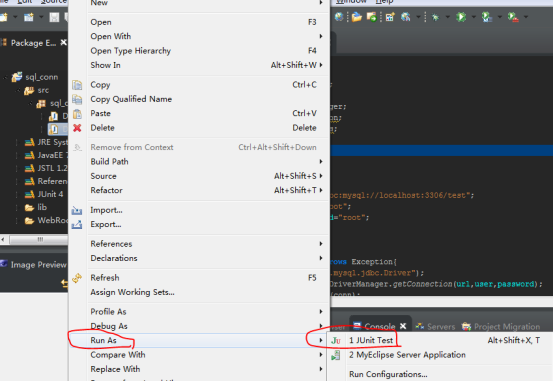Choose Open Type Hierarchy menu entry
This screenshot has width=554, height=381.
click(x=199, y=51)
